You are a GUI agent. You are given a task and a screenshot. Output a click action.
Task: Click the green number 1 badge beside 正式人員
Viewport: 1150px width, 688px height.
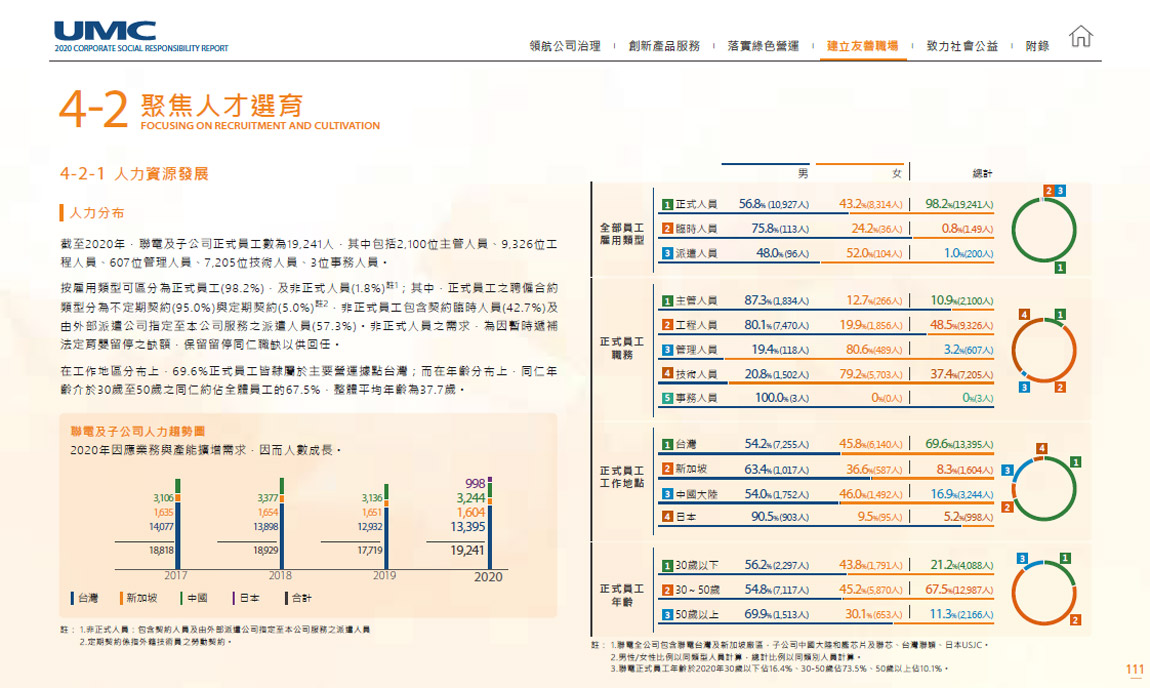point(667,204)
